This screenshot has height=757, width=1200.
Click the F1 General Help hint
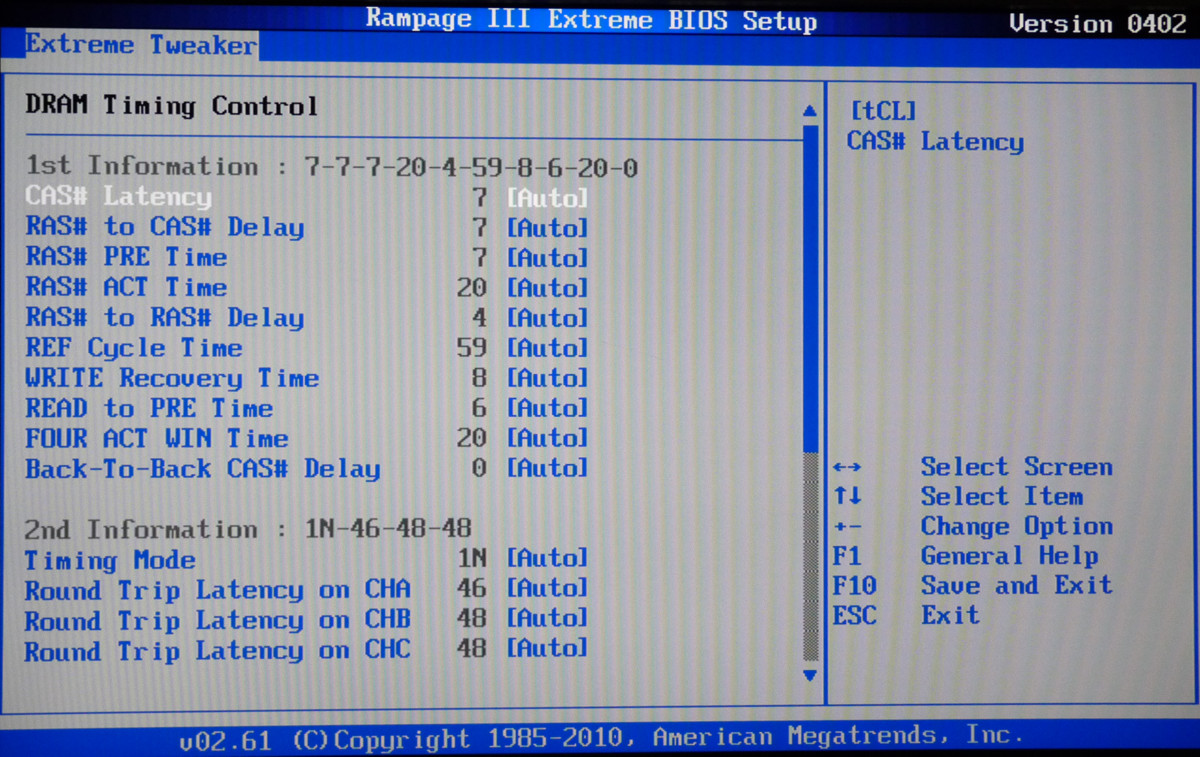pos(965,556)
